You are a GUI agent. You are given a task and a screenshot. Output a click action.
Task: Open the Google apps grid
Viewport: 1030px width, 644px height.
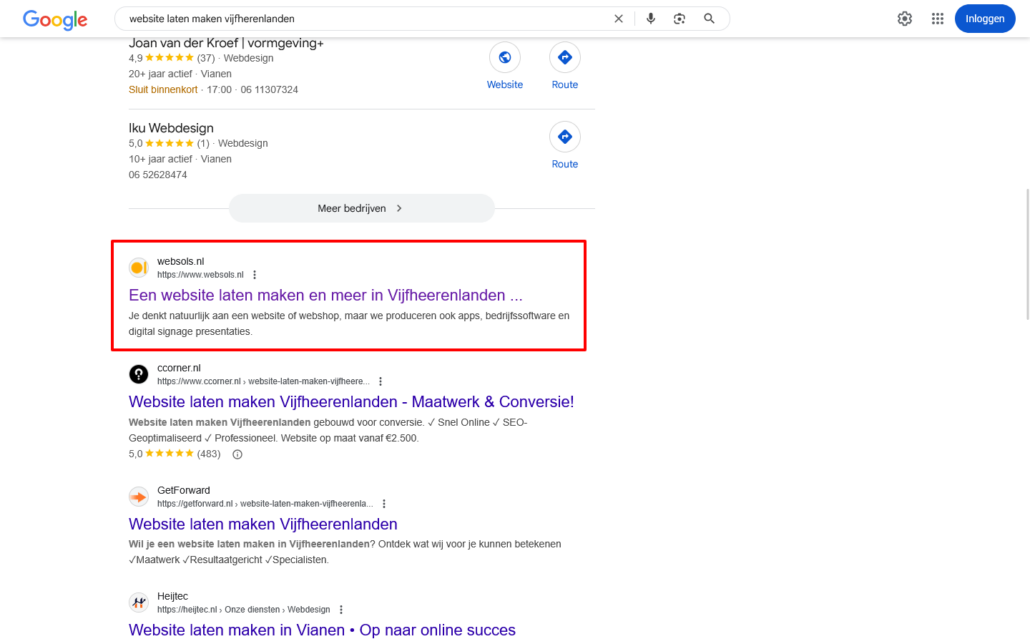point(937,19)
